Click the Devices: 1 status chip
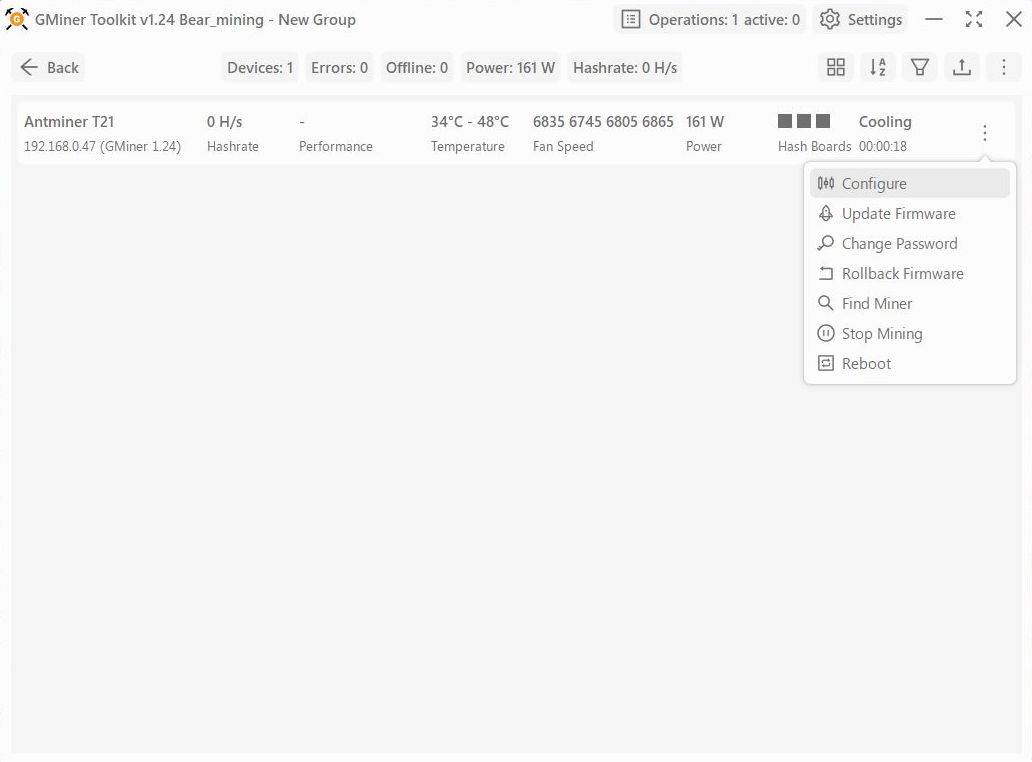 [260, 67]
